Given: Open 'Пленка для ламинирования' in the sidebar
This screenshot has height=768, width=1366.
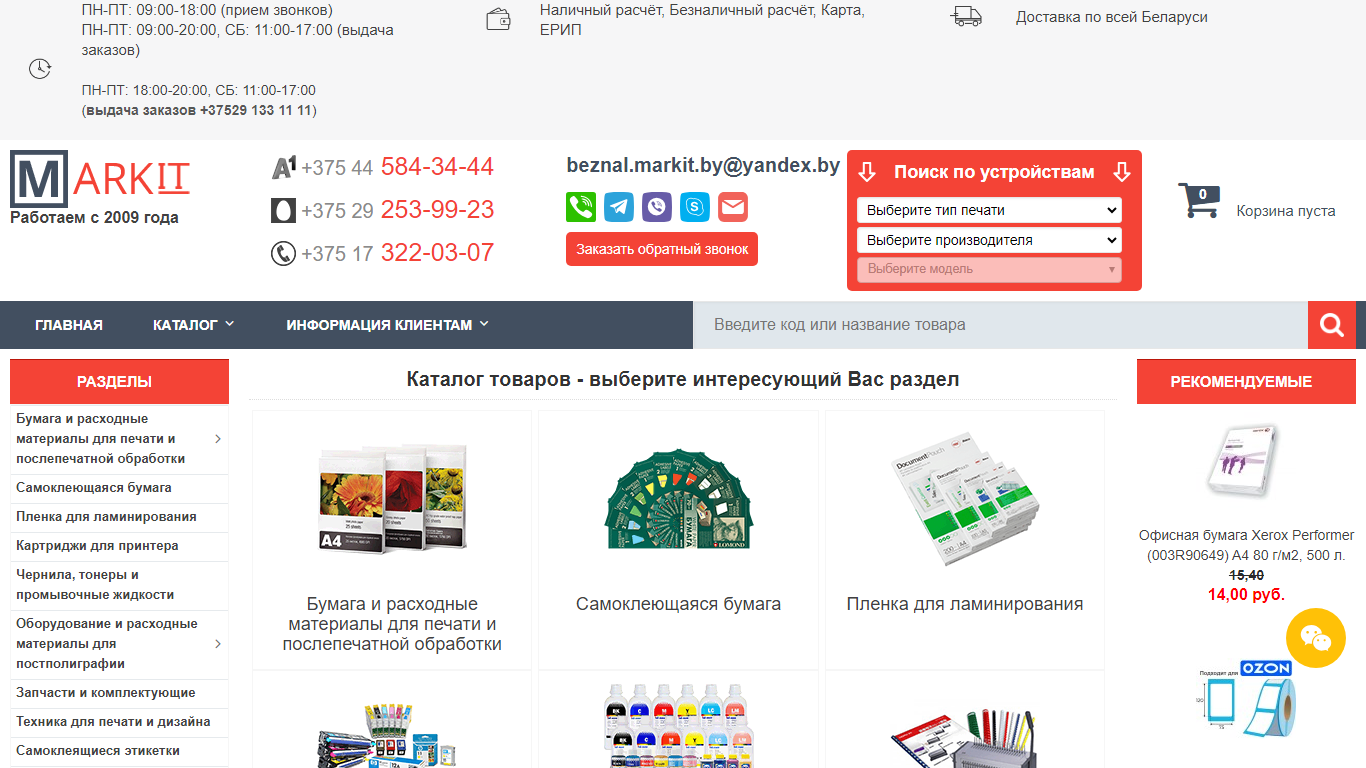Looking at the screenshot, I should (106, 517).
